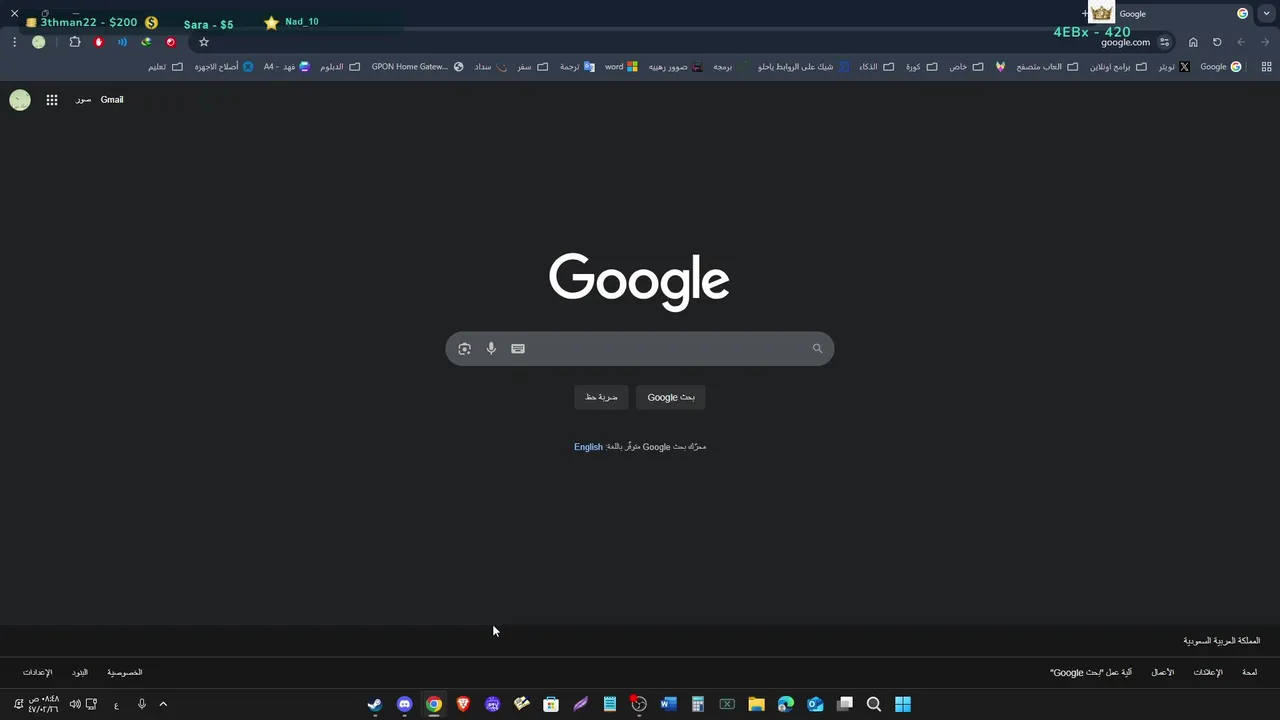Bookmark this page with the star icon

click(x=204, y=42)
